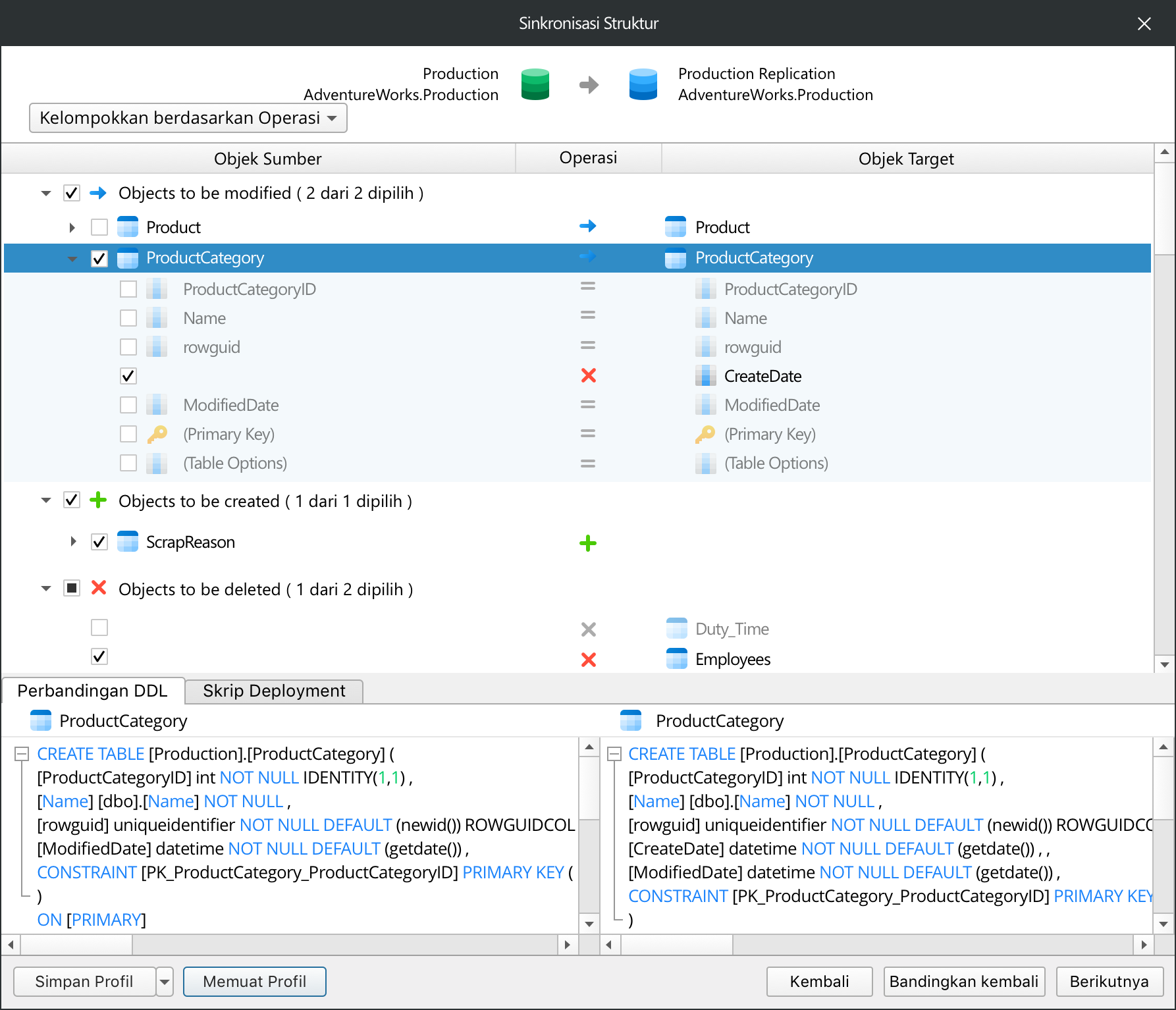Click the Berikutnya button
The image size is (1176, 1010).
[x=1109, y=982]
